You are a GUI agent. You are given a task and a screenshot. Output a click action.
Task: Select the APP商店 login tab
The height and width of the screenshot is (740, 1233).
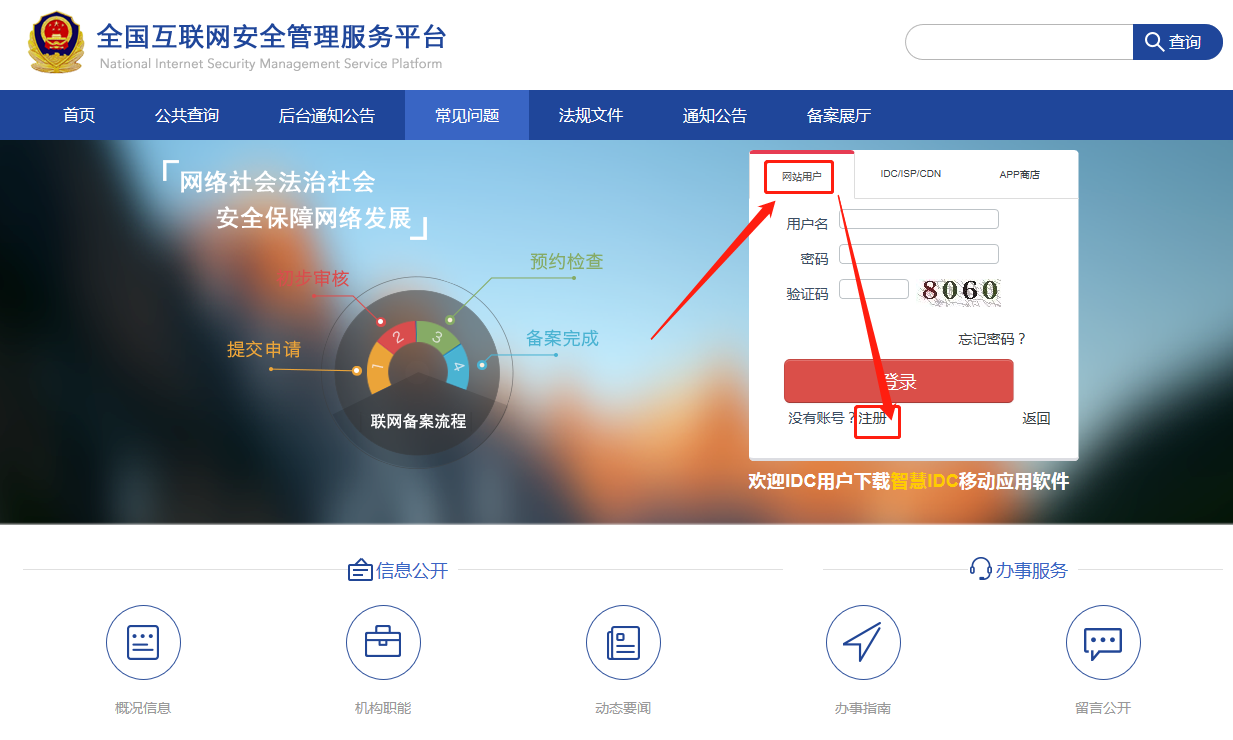tap(1019, 175)
